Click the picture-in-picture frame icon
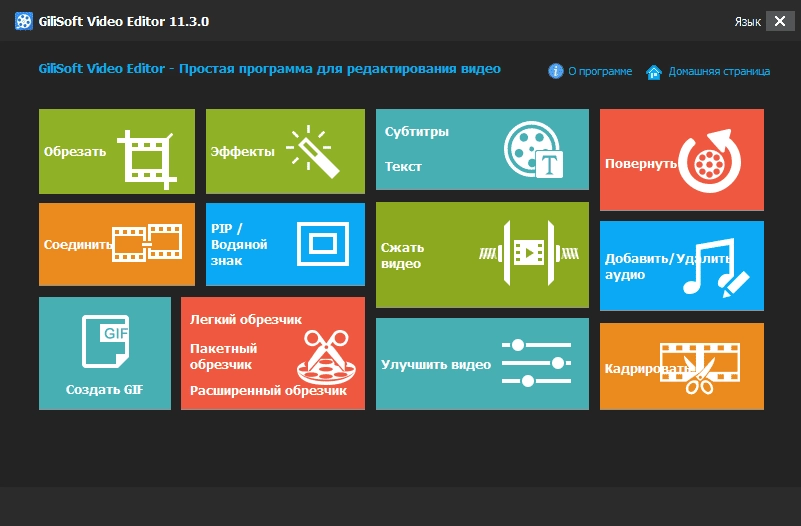This screenshot has height=526, width=801. (x=323, y=244)
